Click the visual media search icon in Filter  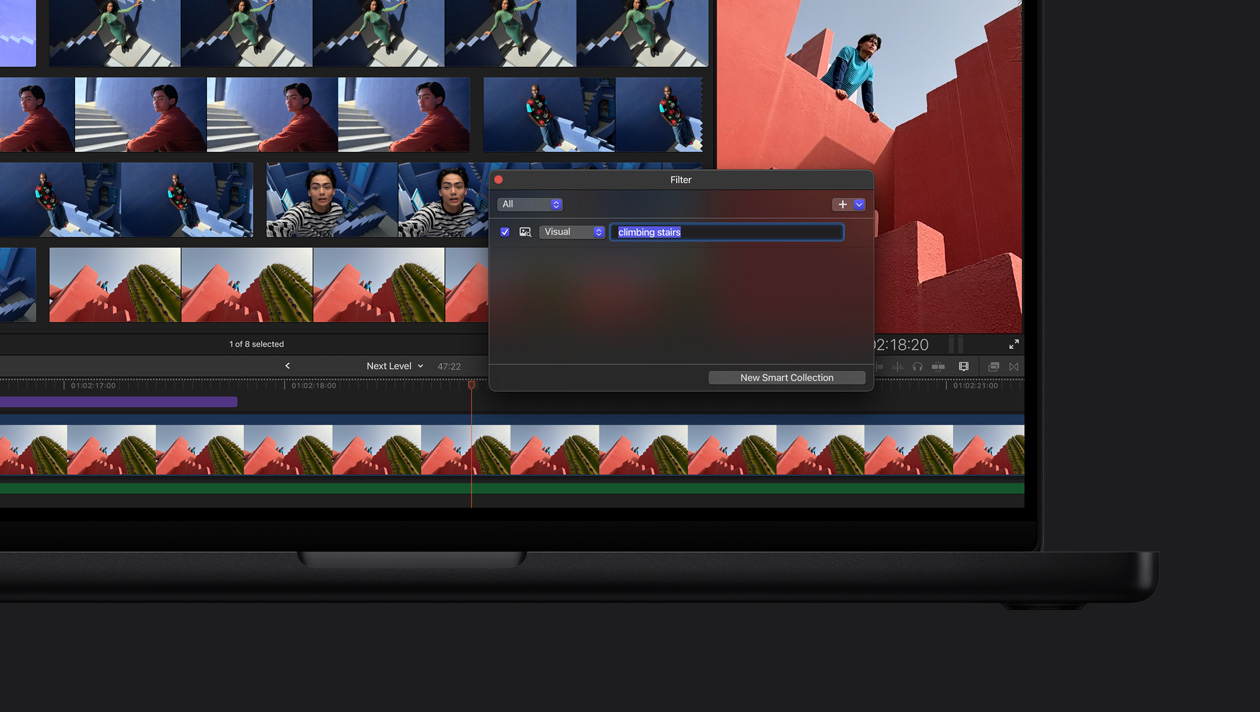tap(524, 231)
